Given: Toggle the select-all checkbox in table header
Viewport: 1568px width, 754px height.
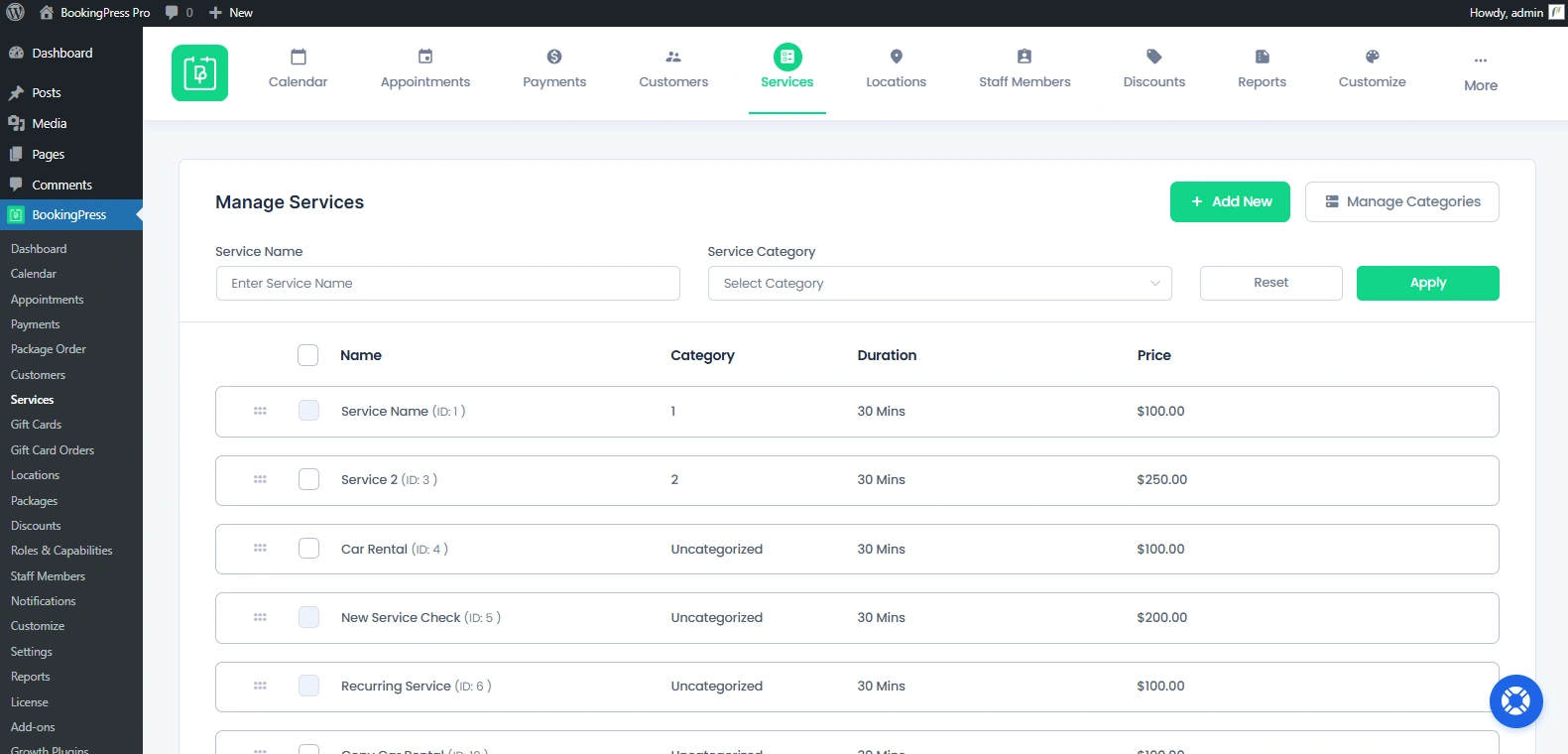Looking at the screenshot, I should (x=308, y=355).
